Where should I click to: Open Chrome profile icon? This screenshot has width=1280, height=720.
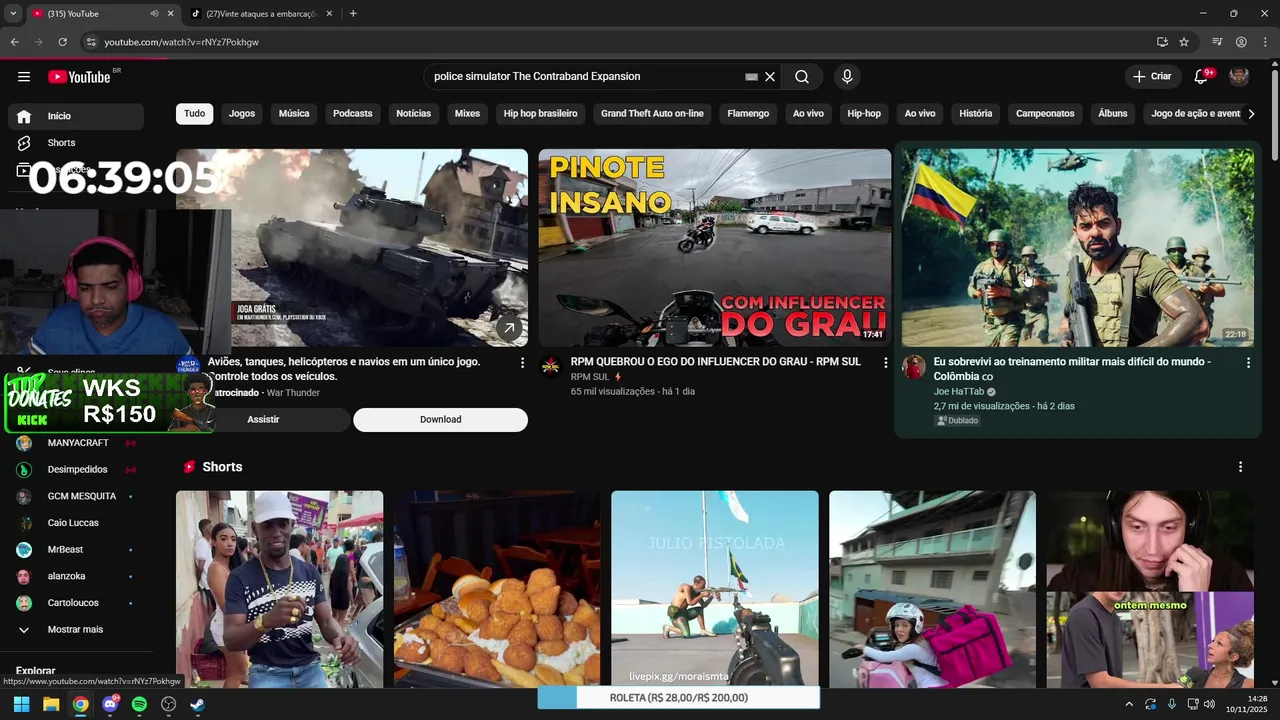coord(1241,42)
